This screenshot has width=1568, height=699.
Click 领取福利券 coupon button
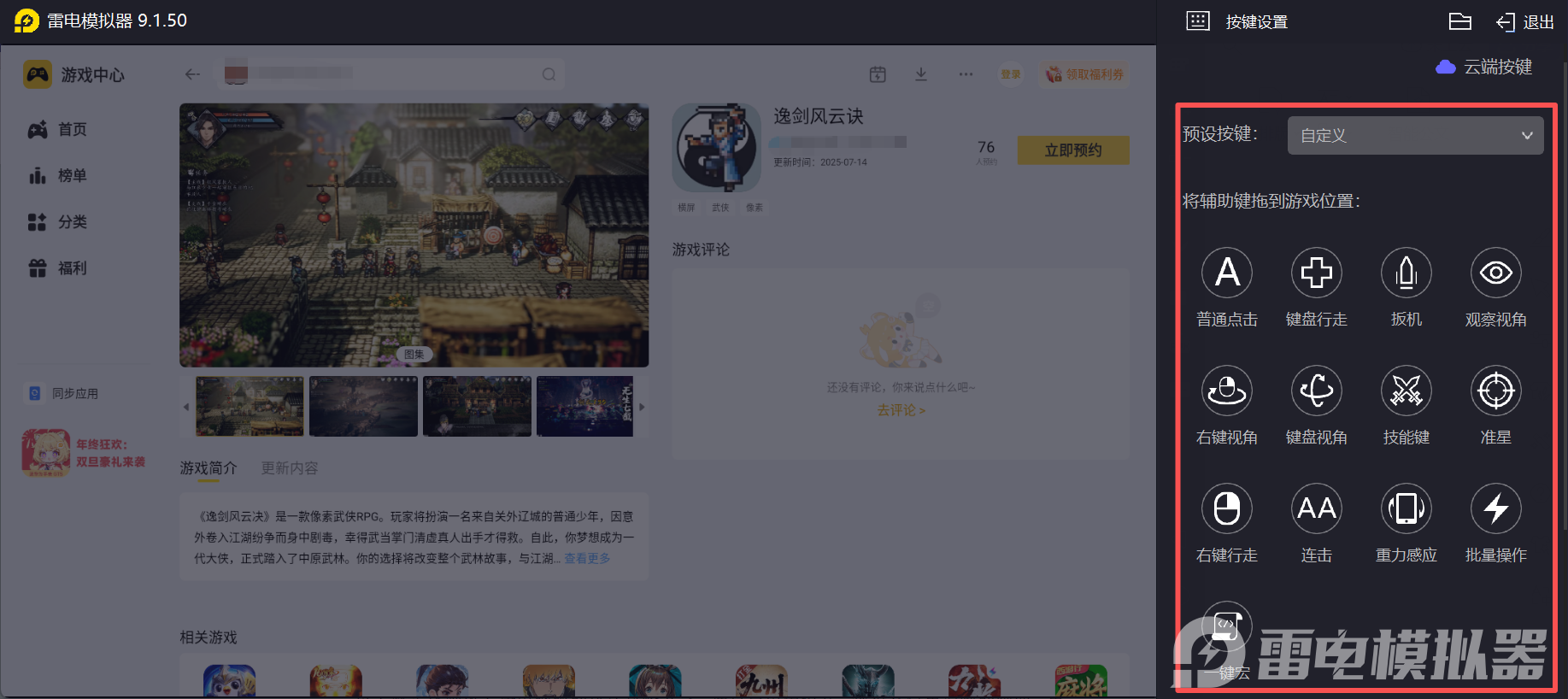point(1085,74)
